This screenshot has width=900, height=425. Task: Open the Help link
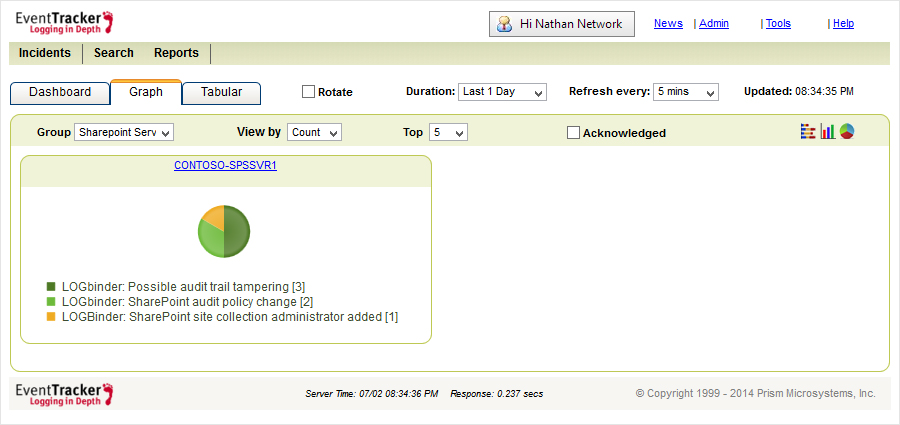(843, 24)
